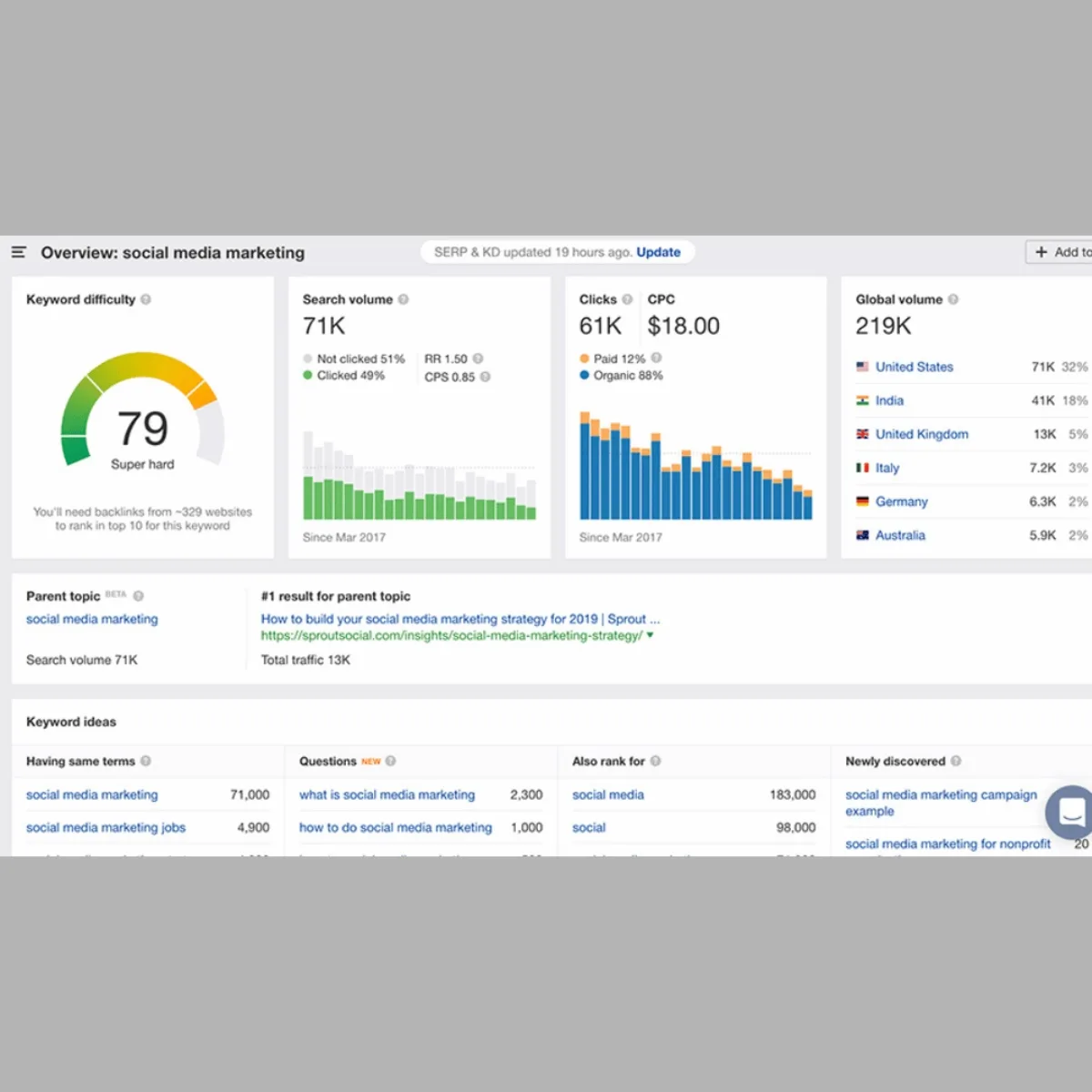This screenshot has height=1092, width=1092.
Task: Open 'what is social media marketing' question
Action: (387, 794)
